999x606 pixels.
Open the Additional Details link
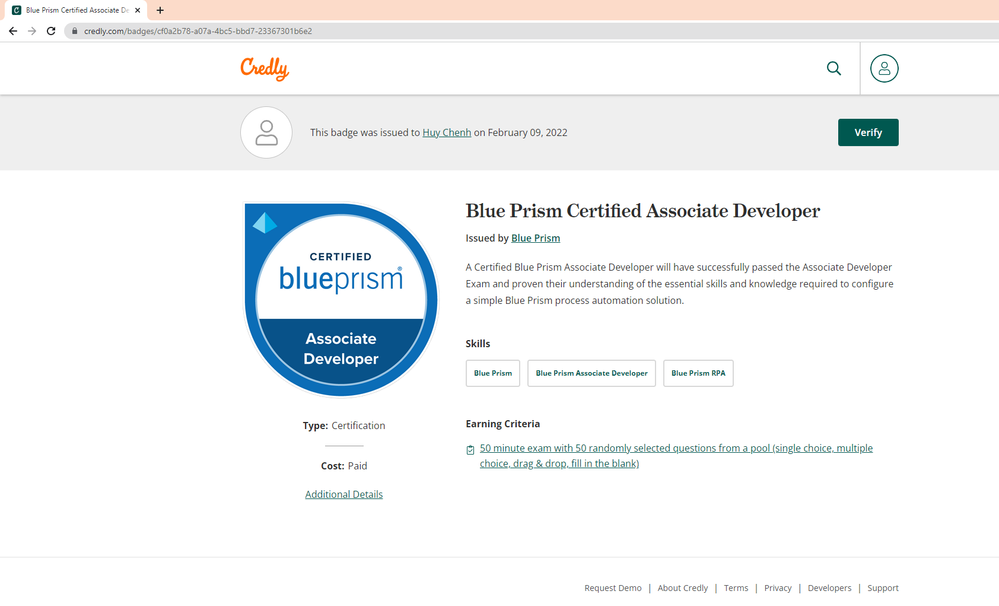(x=343, y=494)
